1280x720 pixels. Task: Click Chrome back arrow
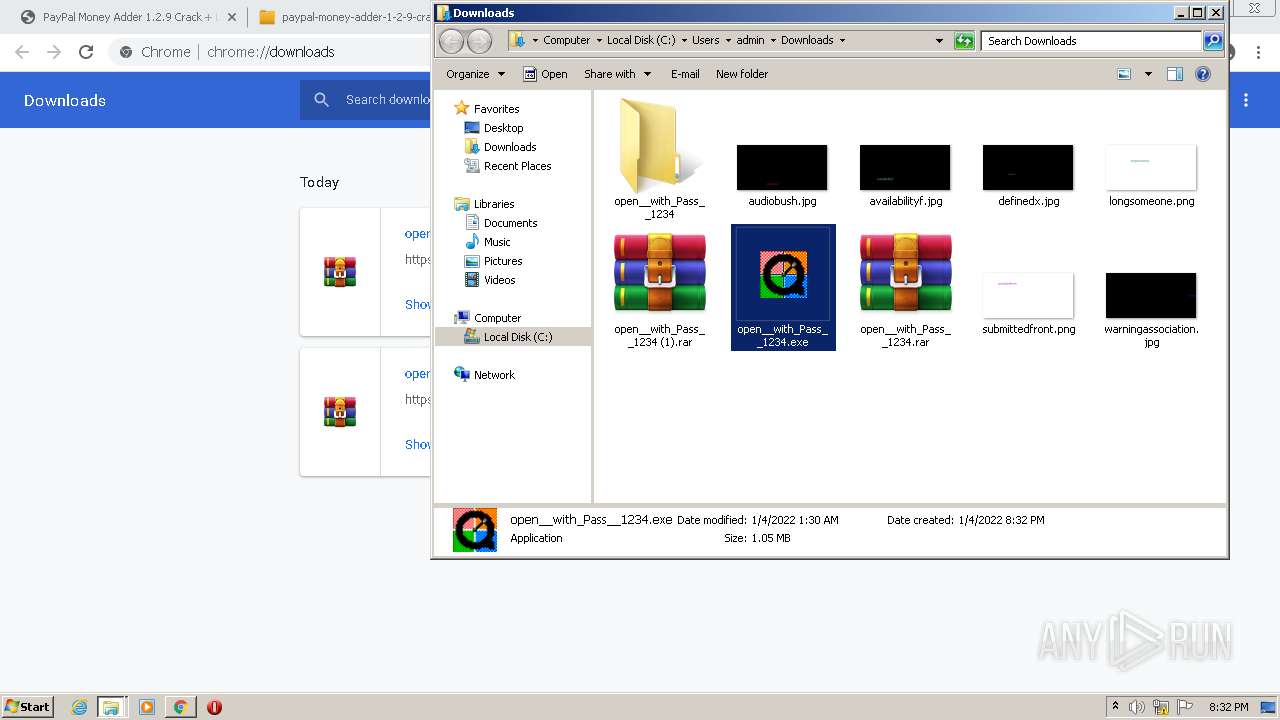(22, 52)
